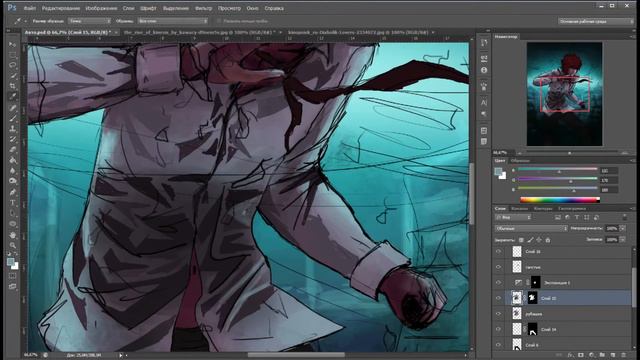Select the Type tool in toolbox

13,202
